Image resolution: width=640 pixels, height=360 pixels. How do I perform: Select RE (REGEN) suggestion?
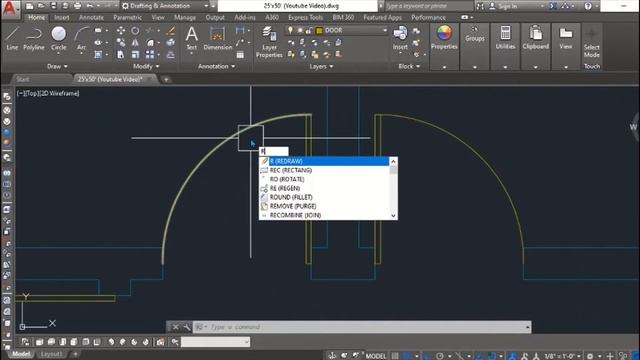click(324, 188)
